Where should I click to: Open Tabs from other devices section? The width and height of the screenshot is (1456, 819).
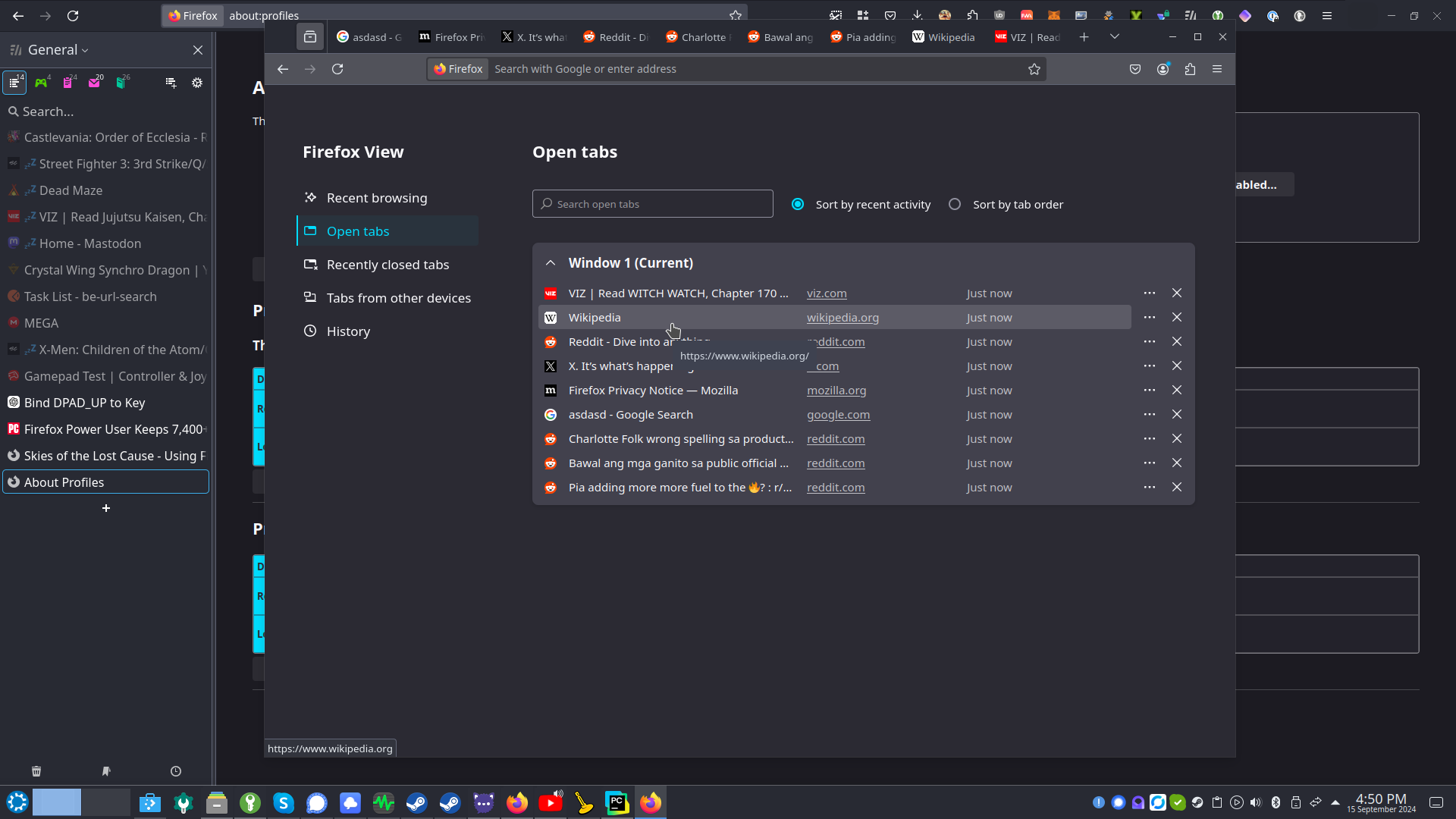[x=388, y=298]
